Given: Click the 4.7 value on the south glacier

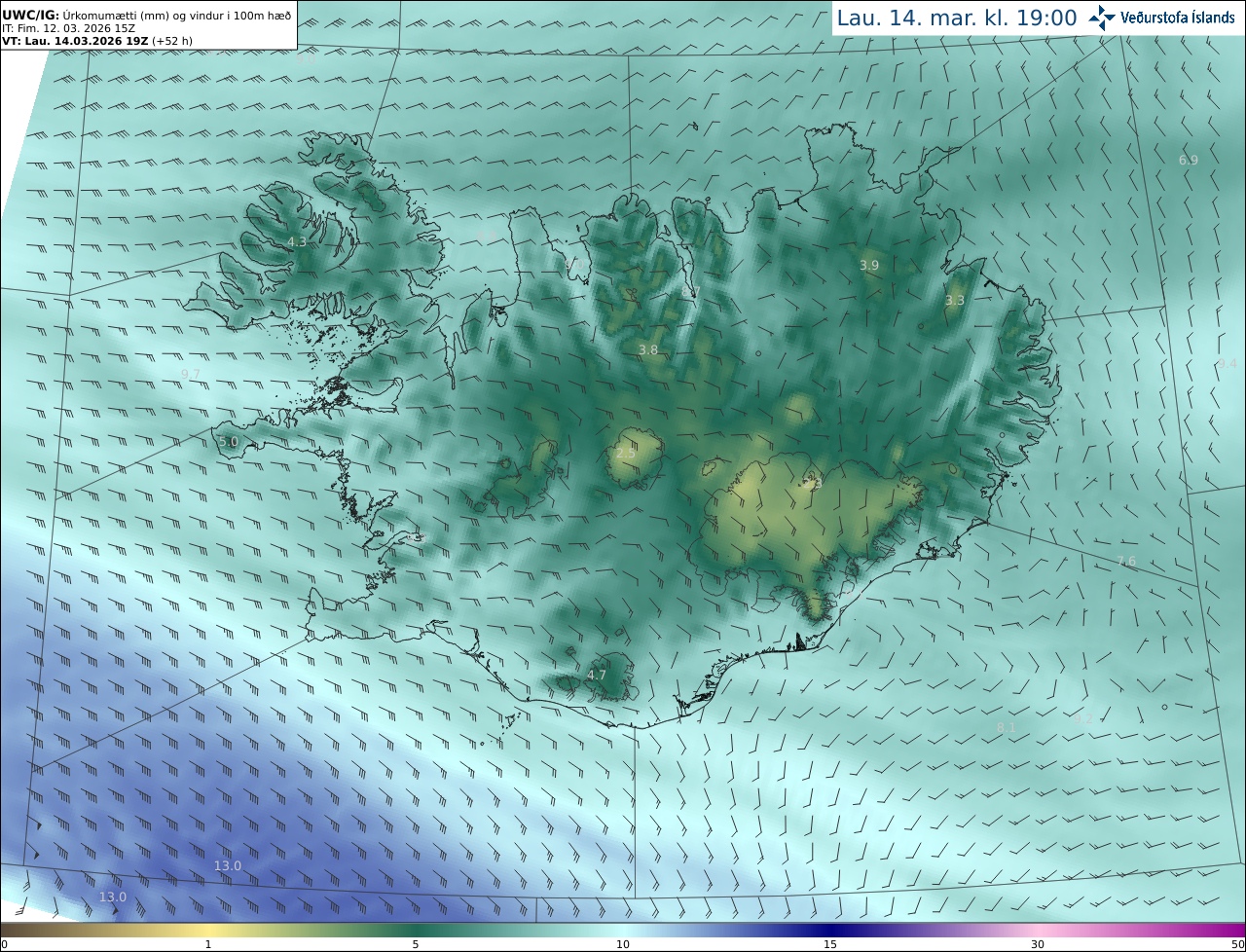Looking at the screenshot, I should point(597,675).
